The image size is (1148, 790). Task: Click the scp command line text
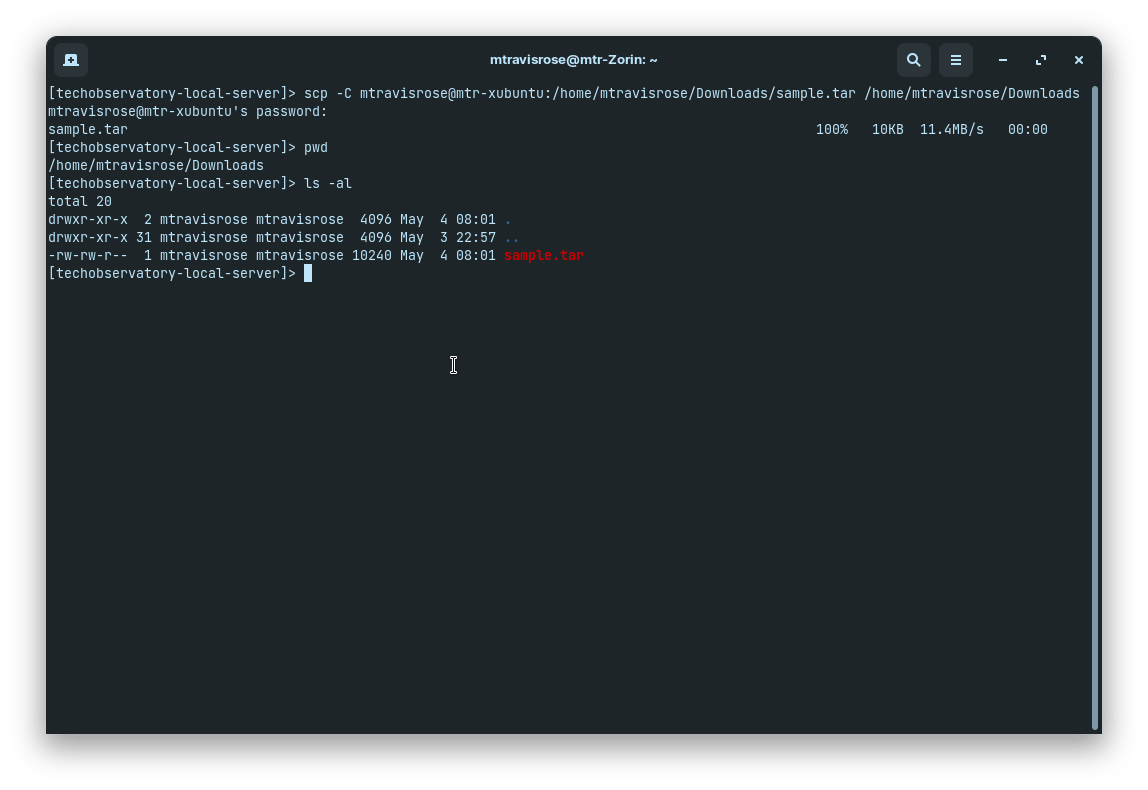pyautogui.click(x=500, y=93)
